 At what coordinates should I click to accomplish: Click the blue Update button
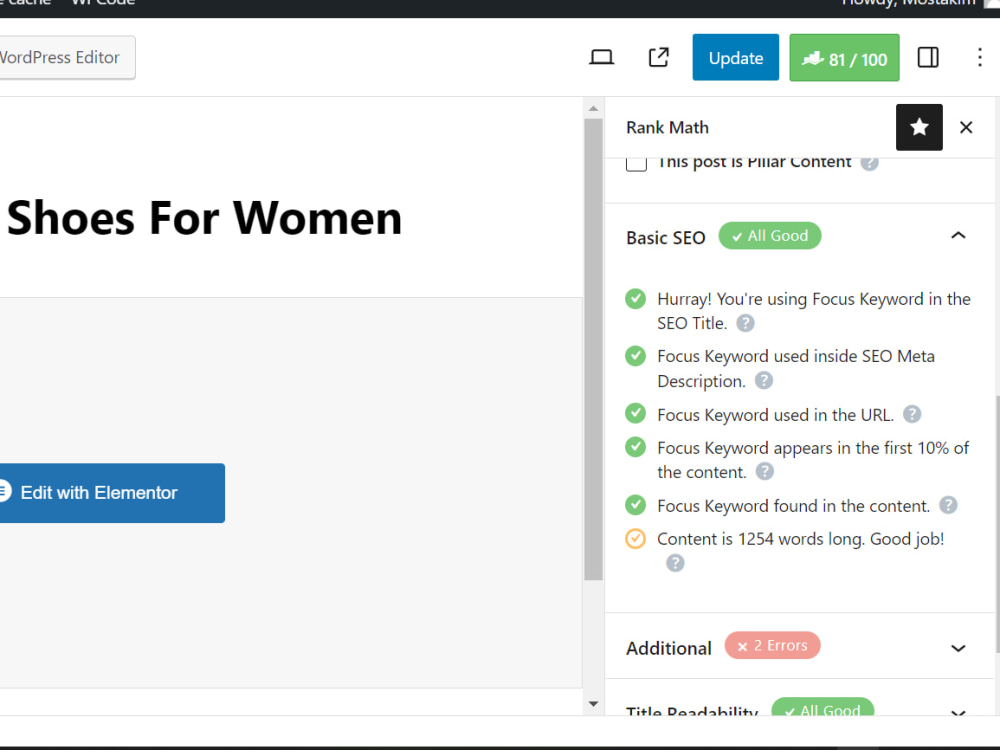pyautogui.click(x=735, y=57)
